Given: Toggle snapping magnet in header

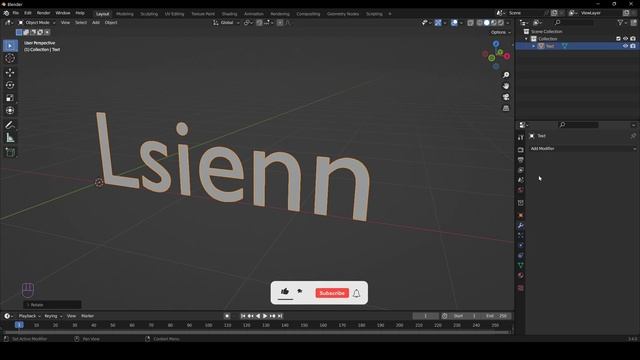Looking at the screenshot, I should pyautogui.click(x=259, y=23).
